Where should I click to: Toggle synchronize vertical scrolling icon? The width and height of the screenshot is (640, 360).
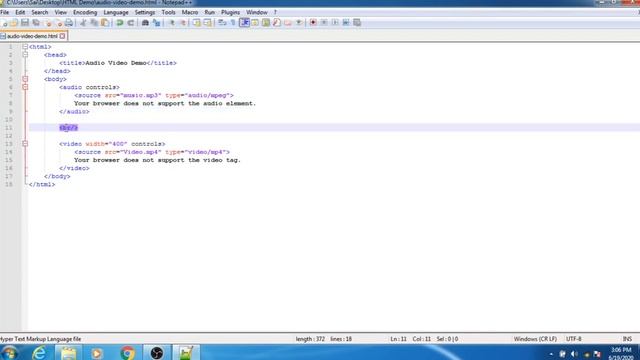click(197, 23)
